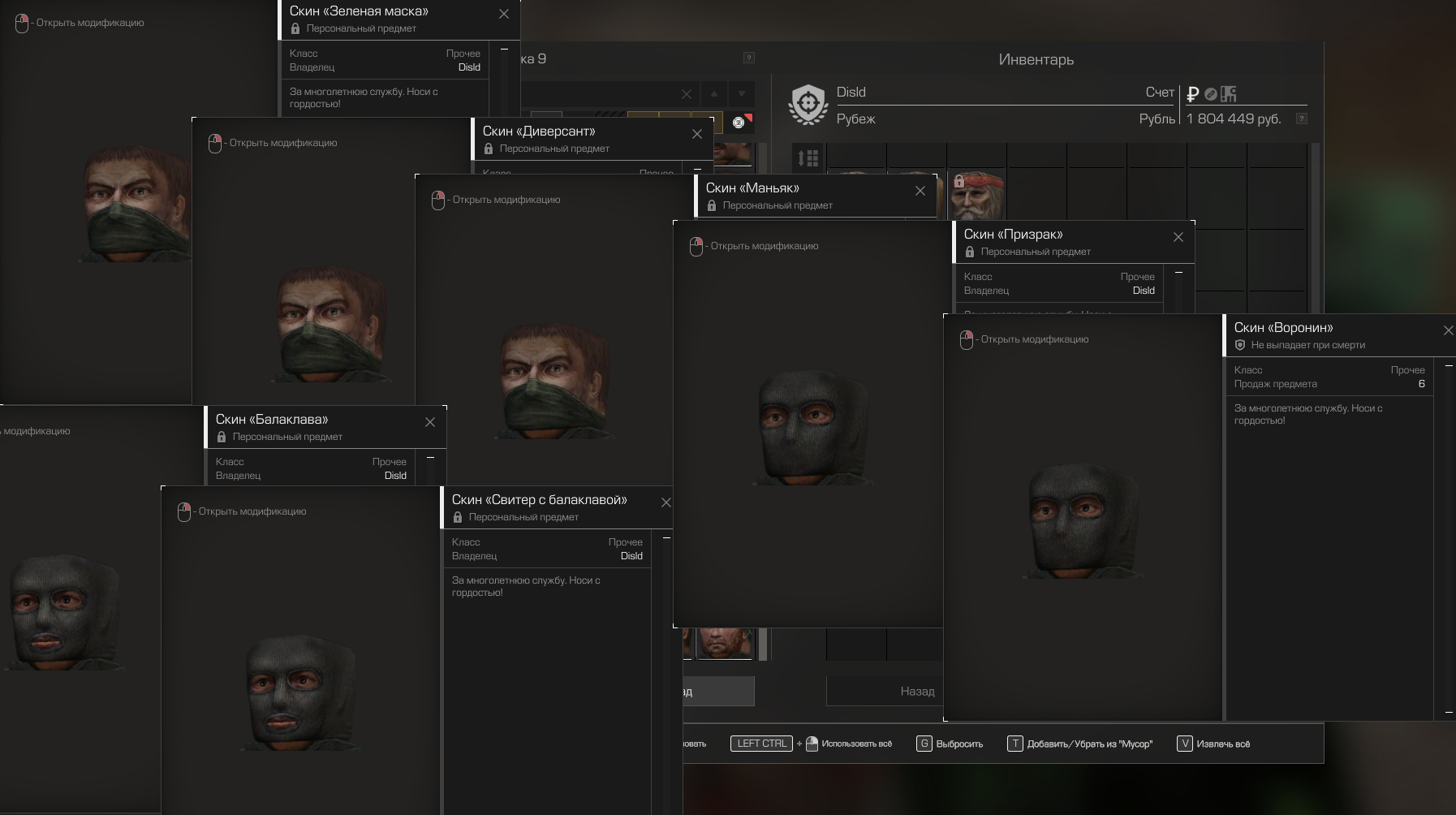Close the «Свитер с балаклавой» popup

pyautogui.click(x=666, y=502)
